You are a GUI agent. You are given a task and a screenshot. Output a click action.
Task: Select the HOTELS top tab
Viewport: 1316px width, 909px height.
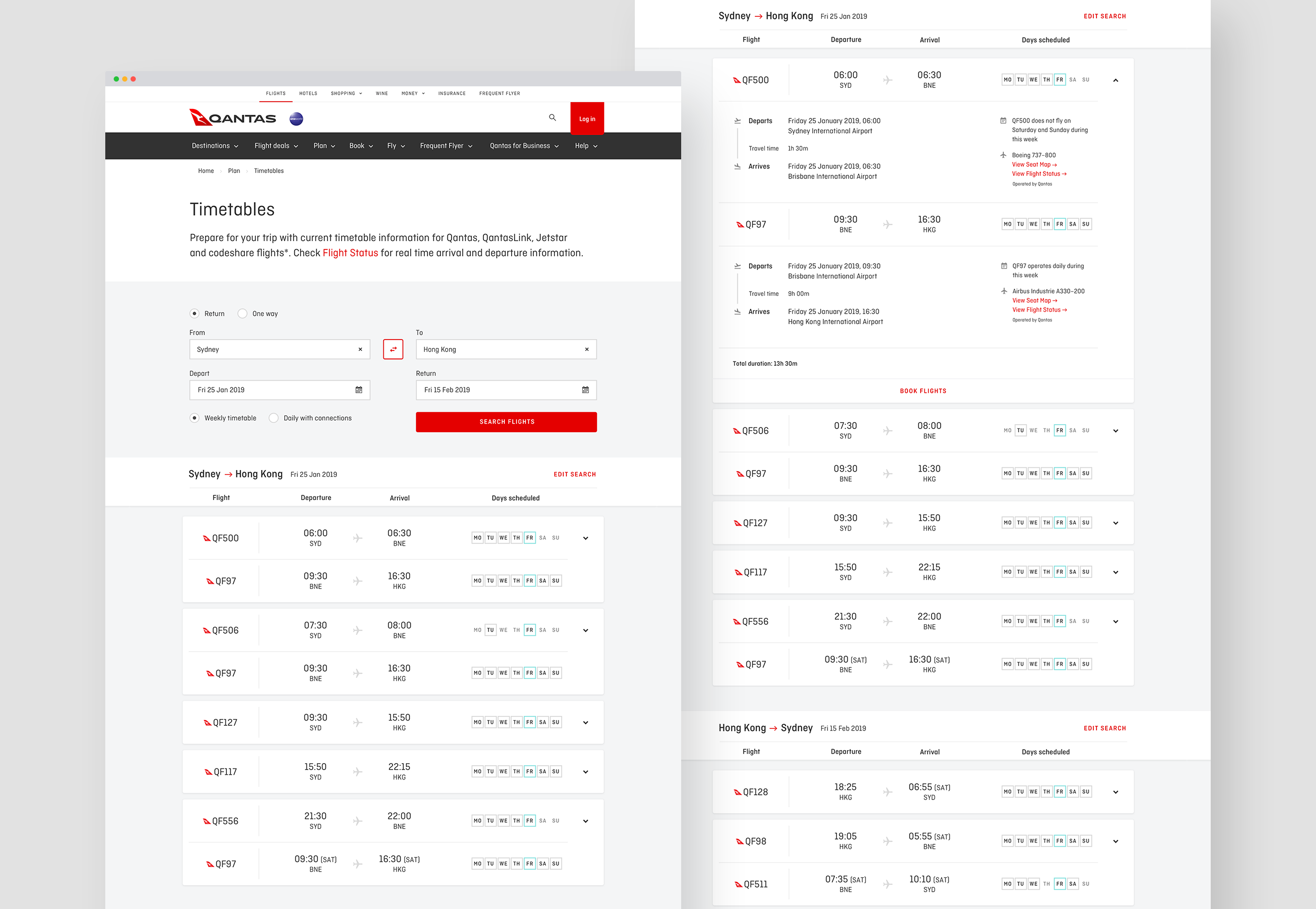click(x=308, y=93)
